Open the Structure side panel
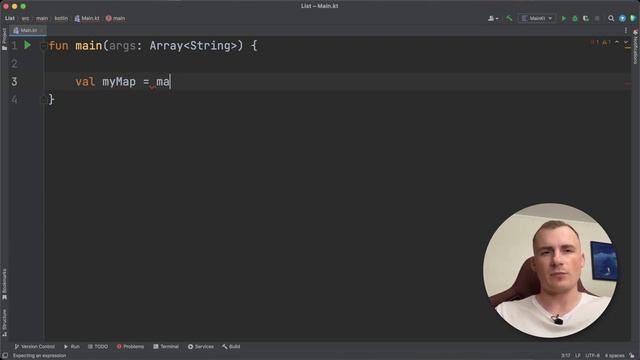The height and width of the screenshot is (360, 640). 4,322
